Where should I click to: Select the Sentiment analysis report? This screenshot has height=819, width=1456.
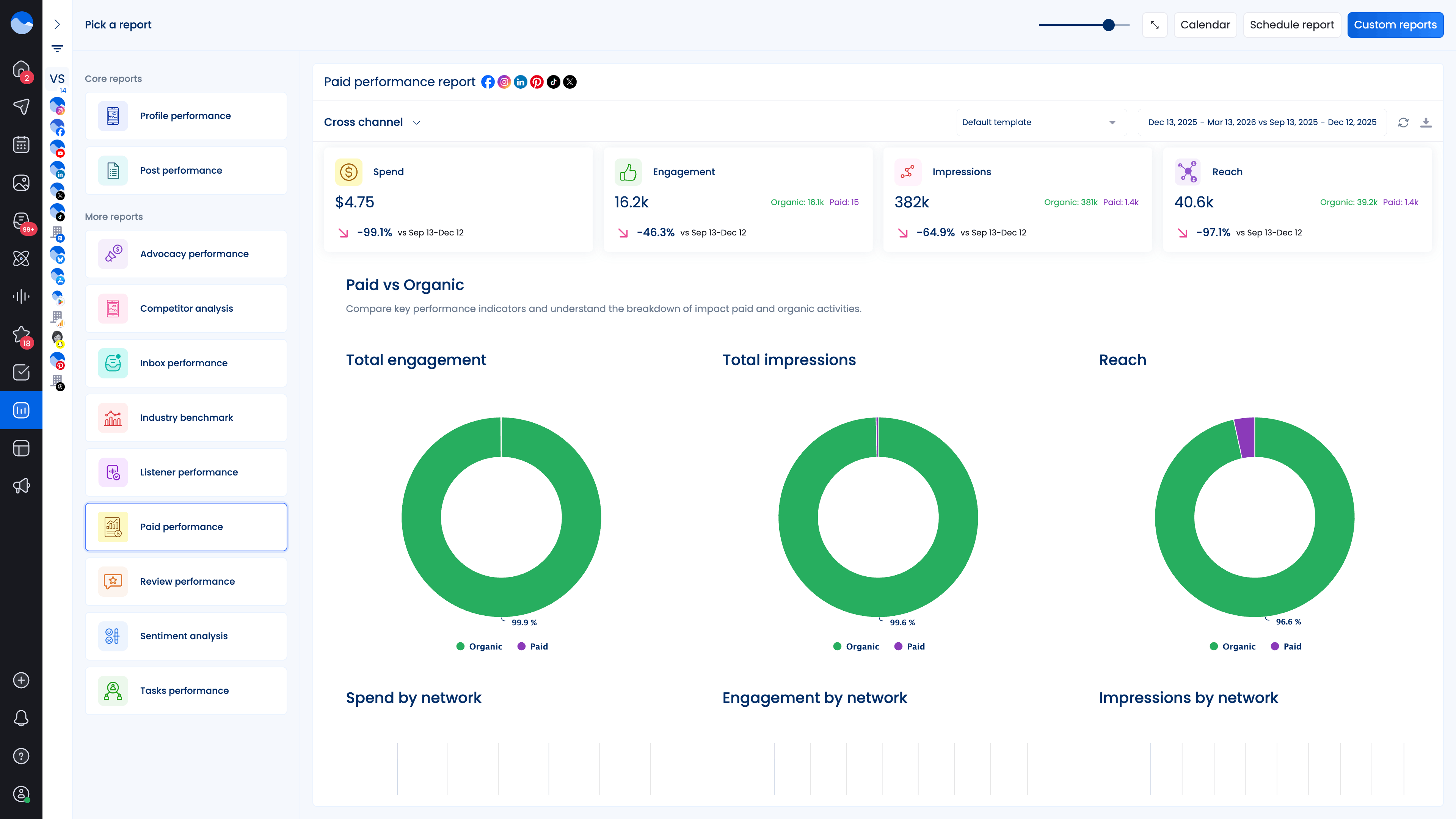[x=186, y=636]
